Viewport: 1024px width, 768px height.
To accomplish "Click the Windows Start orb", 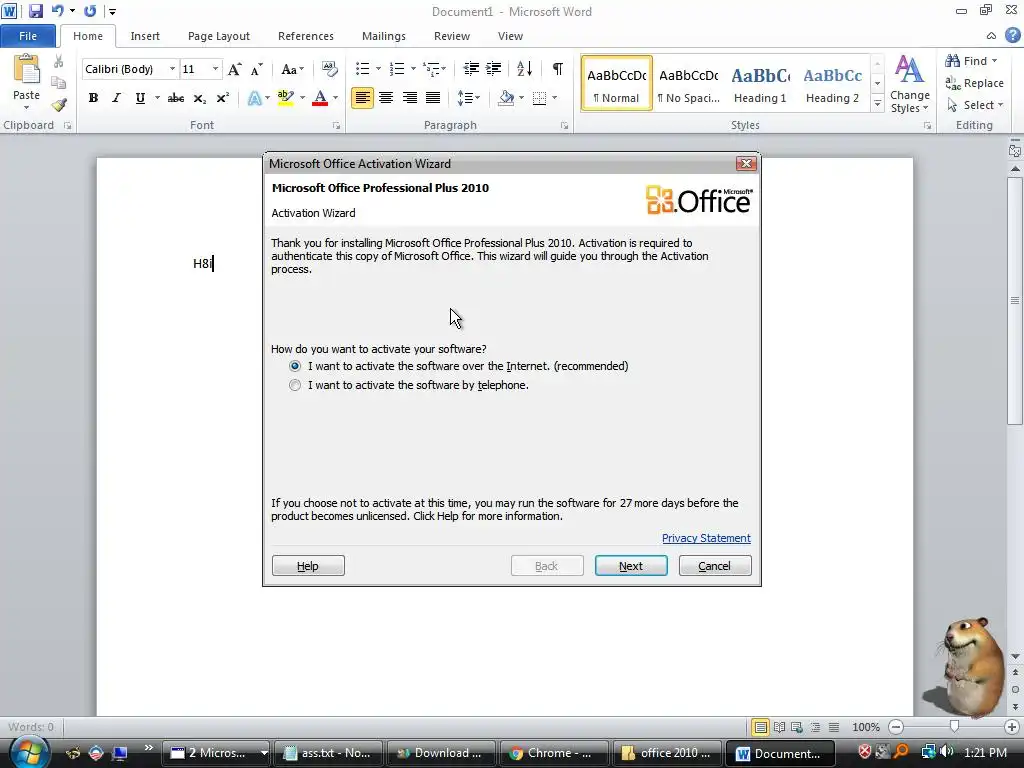I will (x=29, y=752).
